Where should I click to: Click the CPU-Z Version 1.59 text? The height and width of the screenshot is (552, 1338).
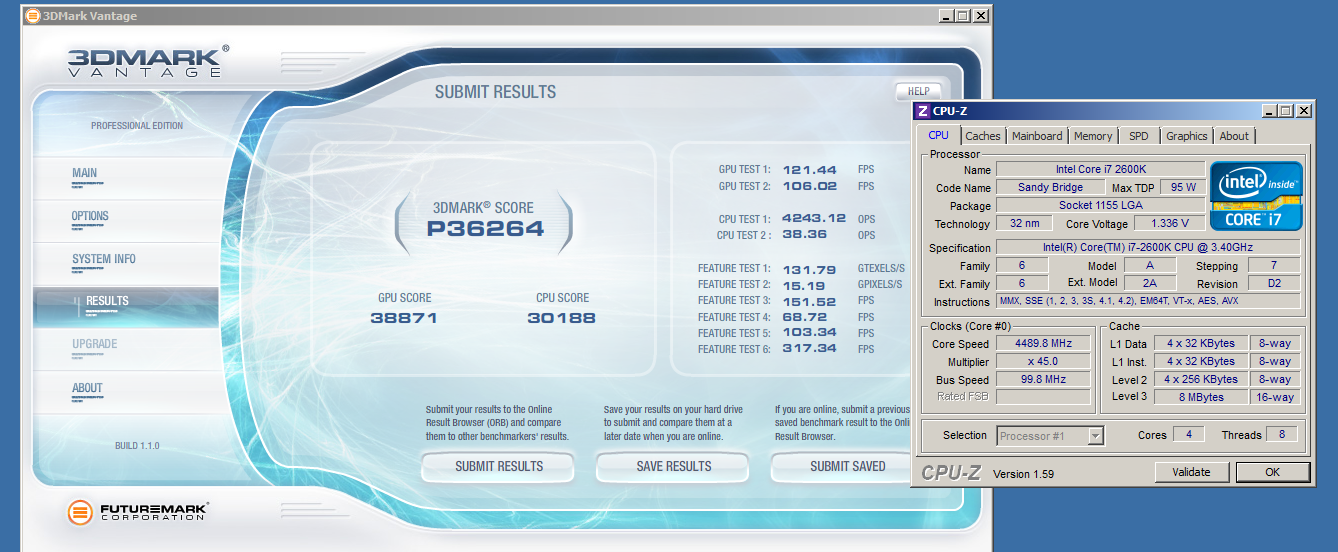tap(1022, 474)
